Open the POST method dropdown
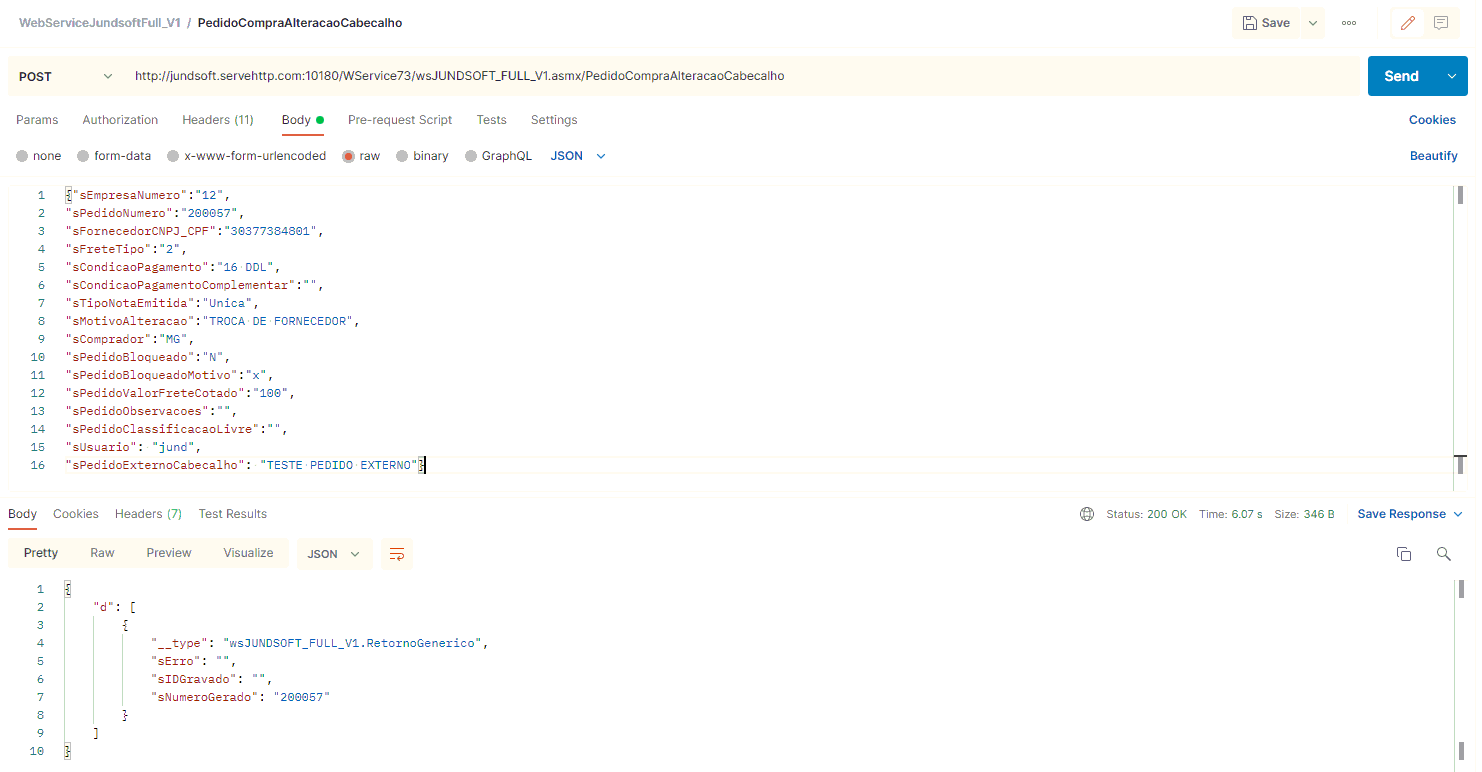 [x=65, y=76]
